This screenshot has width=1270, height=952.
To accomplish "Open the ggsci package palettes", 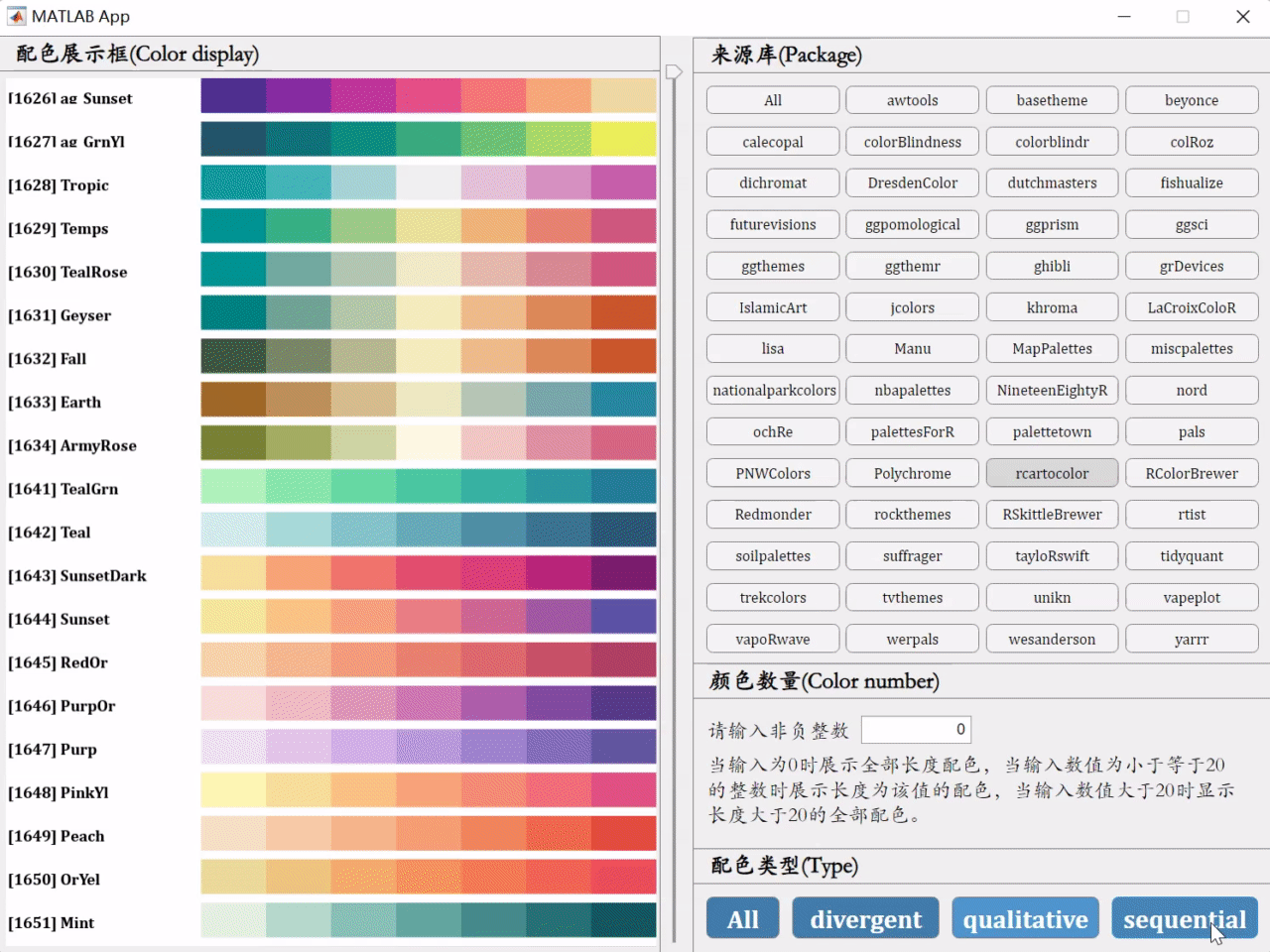I will click(1192, 225).
